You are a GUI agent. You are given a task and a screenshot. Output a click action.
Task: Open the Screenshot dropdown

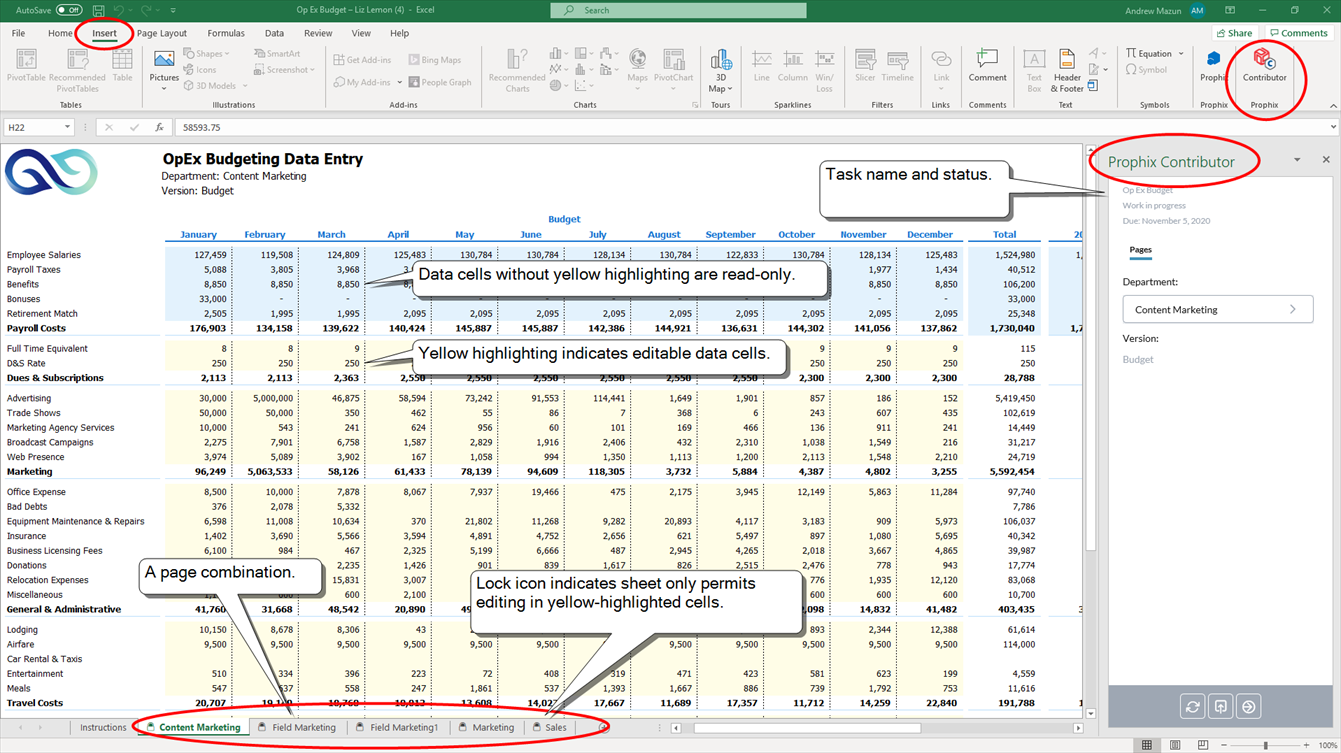click(283, 70)
